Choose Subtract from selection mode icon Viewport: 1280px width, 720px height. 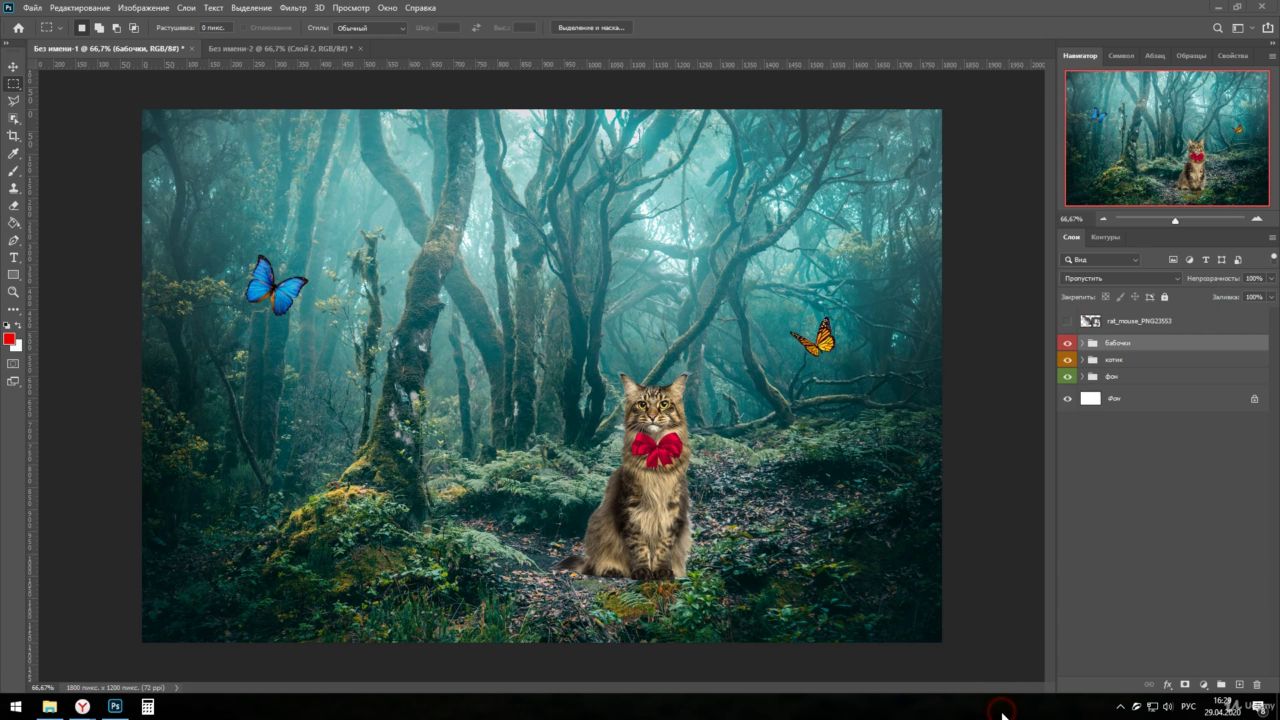tap(116, 28)
